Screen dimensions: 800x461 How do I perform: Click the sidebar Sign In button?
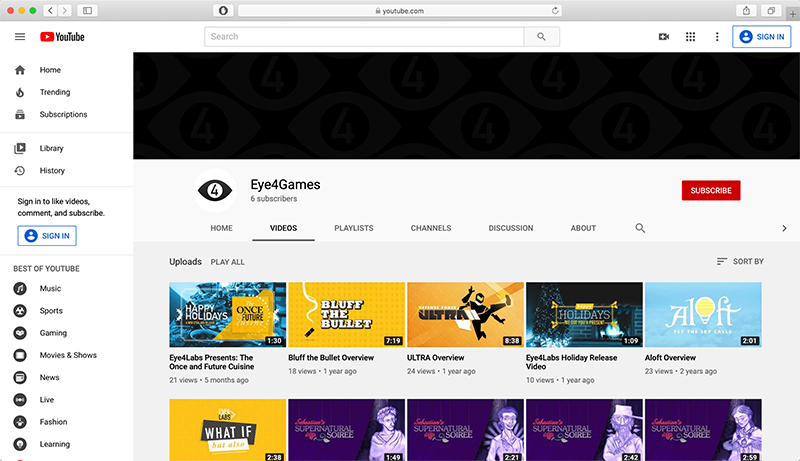(47, 236)
